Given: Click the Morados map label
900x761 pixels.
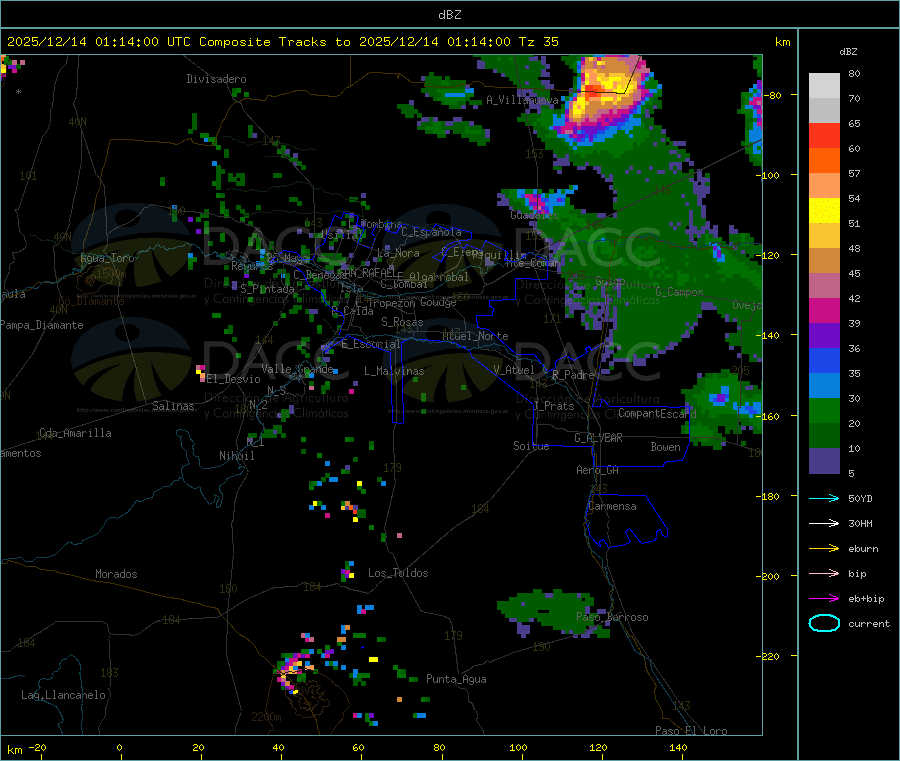Looking at the screenshot, I should click(x=116, y=574).
